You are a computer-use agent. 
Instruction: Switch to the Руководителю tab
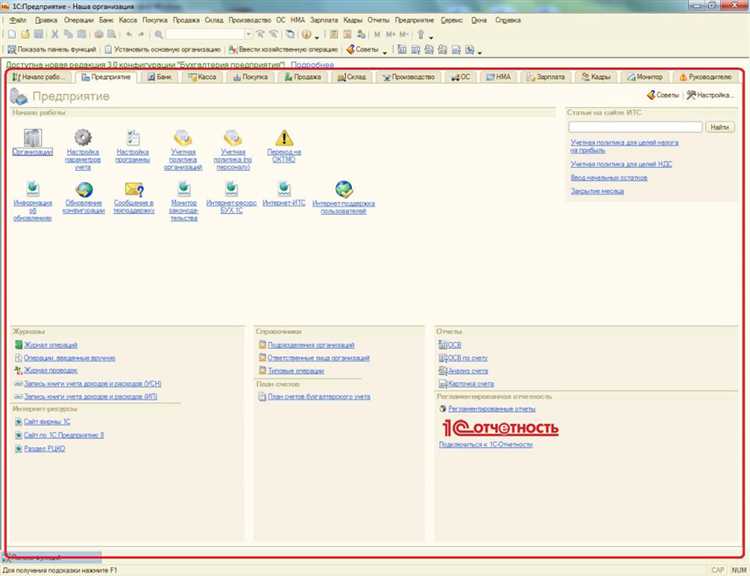coord(706,77)
